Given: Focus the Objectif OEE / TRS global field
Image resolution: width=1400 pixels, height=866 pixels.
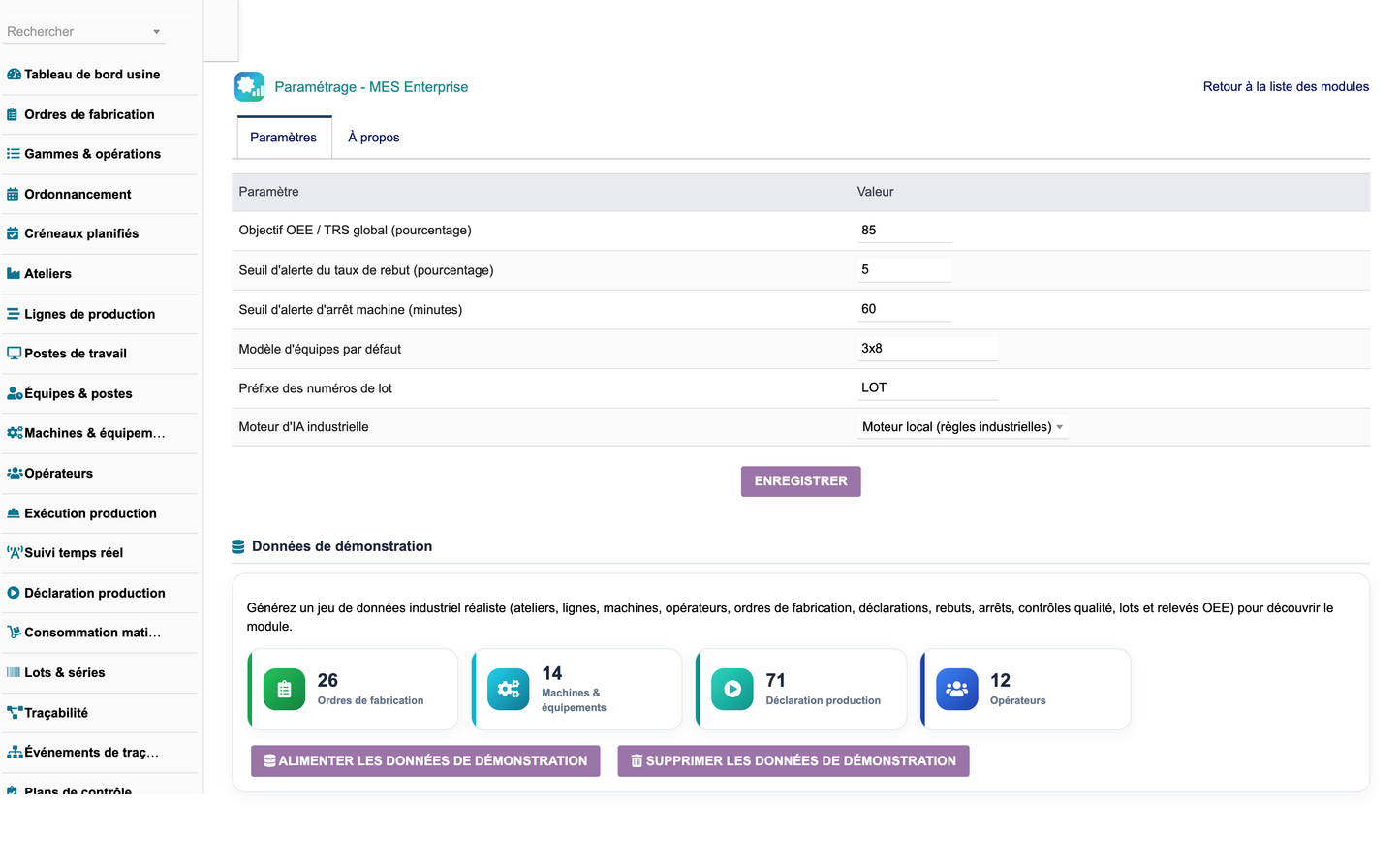Looking at the screenshot, I should pos(905,231).
